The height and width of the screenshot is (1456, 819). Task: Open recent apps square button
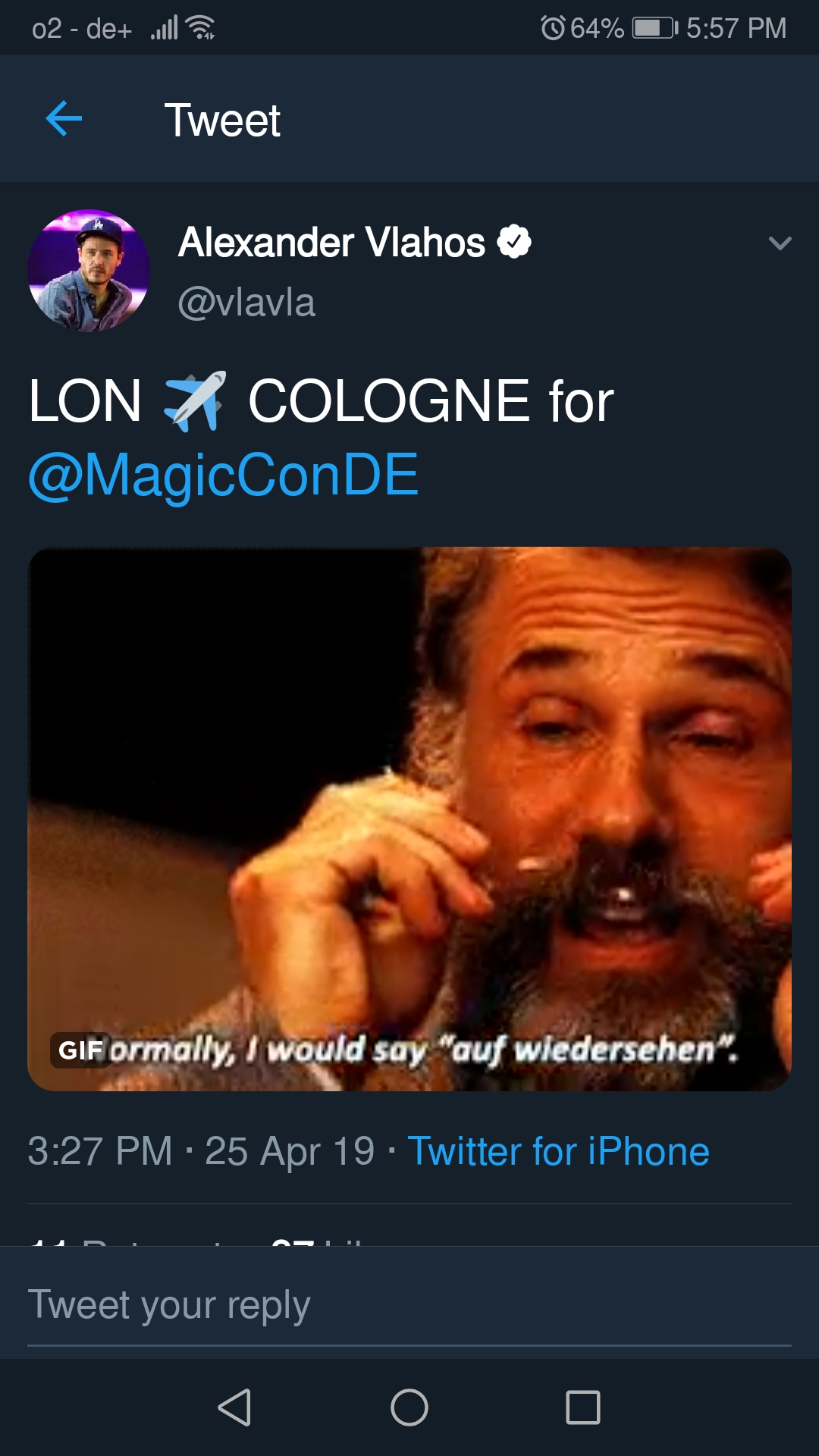[x=583, y=1407]
